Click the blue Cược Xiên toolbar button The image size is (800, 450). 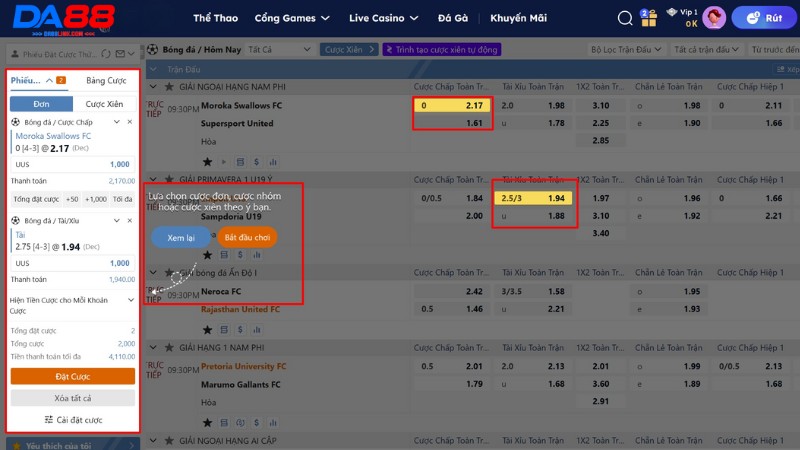tap(349, 49)
